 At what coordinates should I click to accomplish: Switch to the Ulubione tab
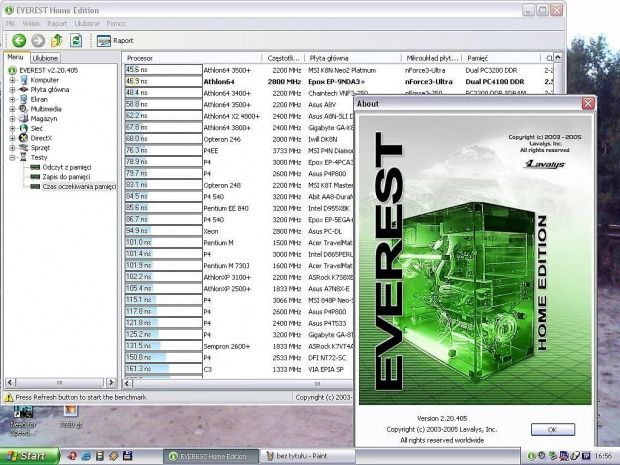pos(46,58)
